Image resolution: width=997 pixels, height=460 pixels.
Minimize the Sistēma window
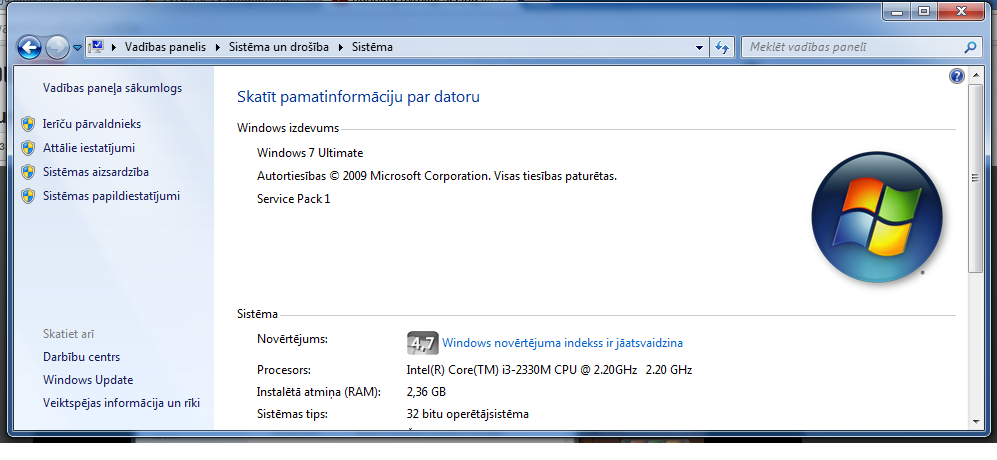coord(897,11)
